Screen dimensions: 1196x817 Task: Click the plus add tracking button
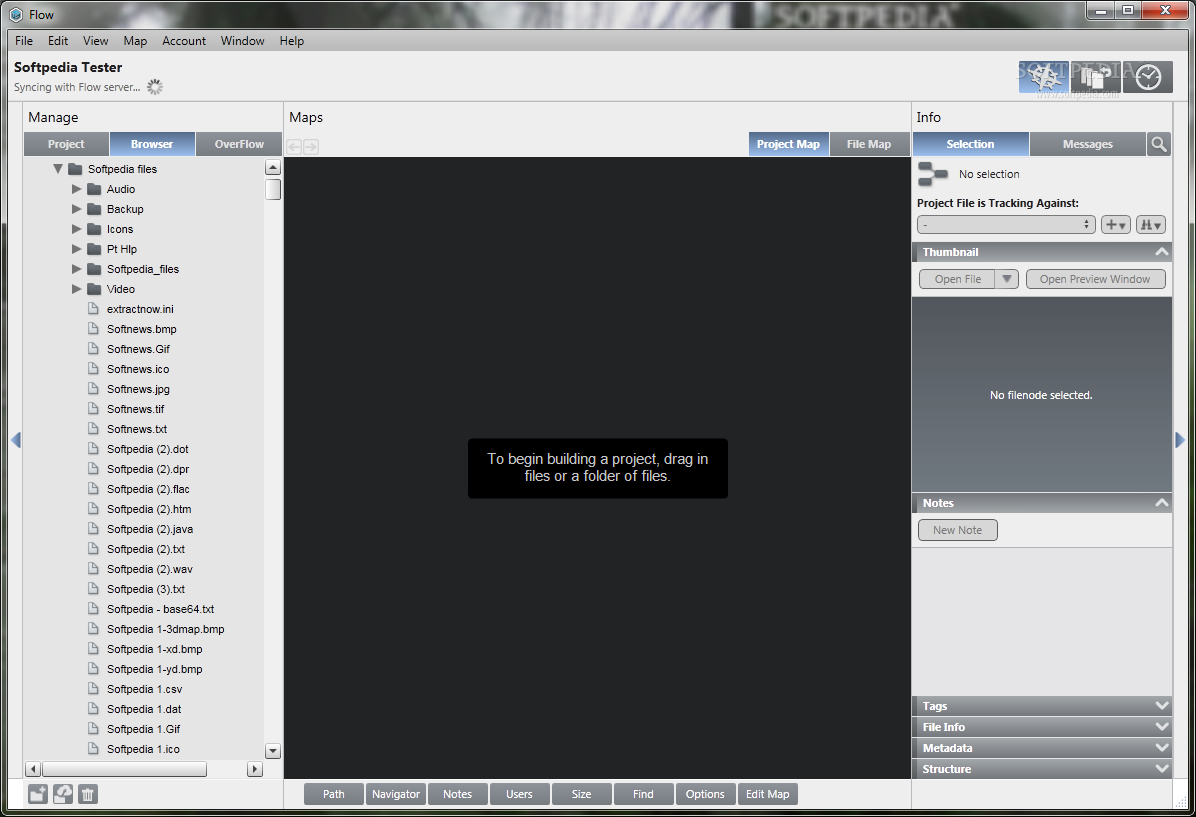coord(1116,225)
